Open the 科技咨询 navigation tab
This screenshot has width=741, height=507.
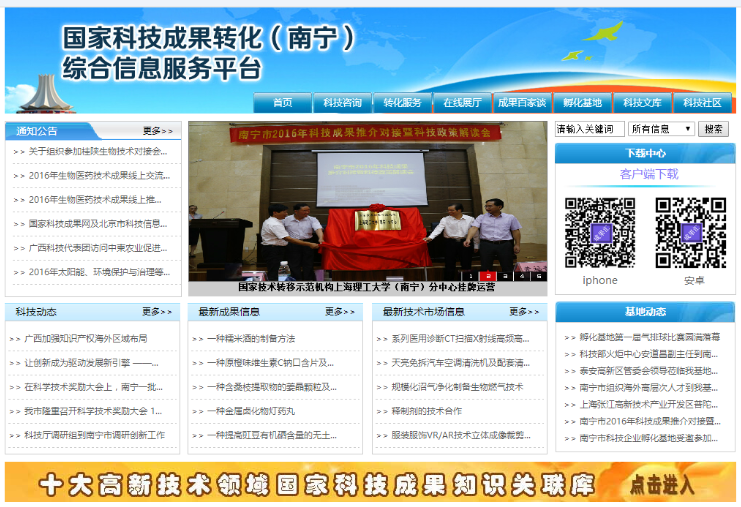[343, 103]
